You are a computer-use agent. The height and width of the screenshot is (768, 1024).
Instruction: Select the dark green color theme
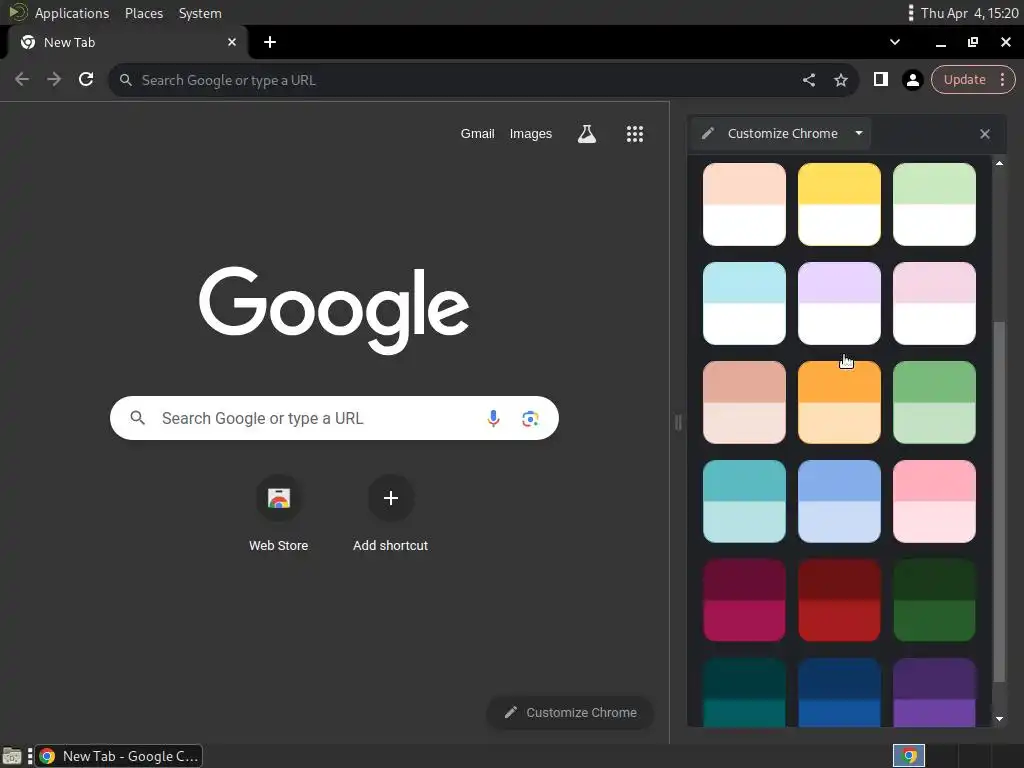coord(934,600)
